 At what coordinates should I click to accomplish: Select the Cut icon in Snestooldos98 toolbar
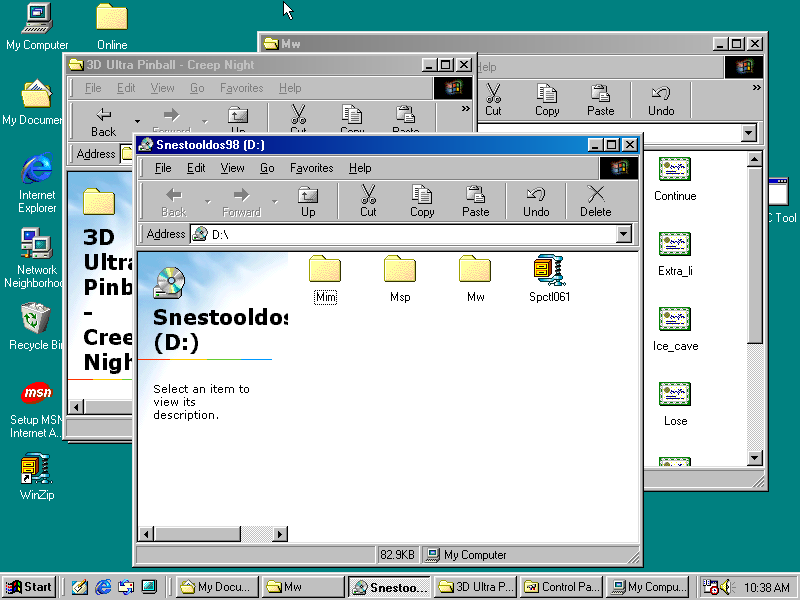(367, 200)
